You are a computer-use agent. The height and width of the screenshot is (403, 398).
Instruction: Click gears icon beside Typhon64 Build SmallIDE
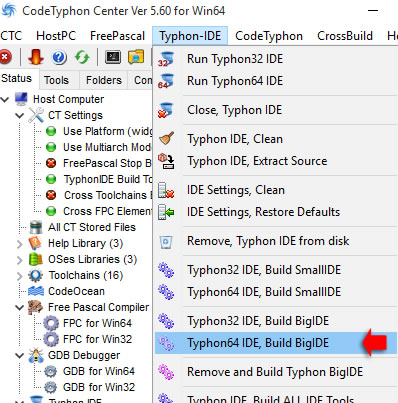(x=166, y=292)
